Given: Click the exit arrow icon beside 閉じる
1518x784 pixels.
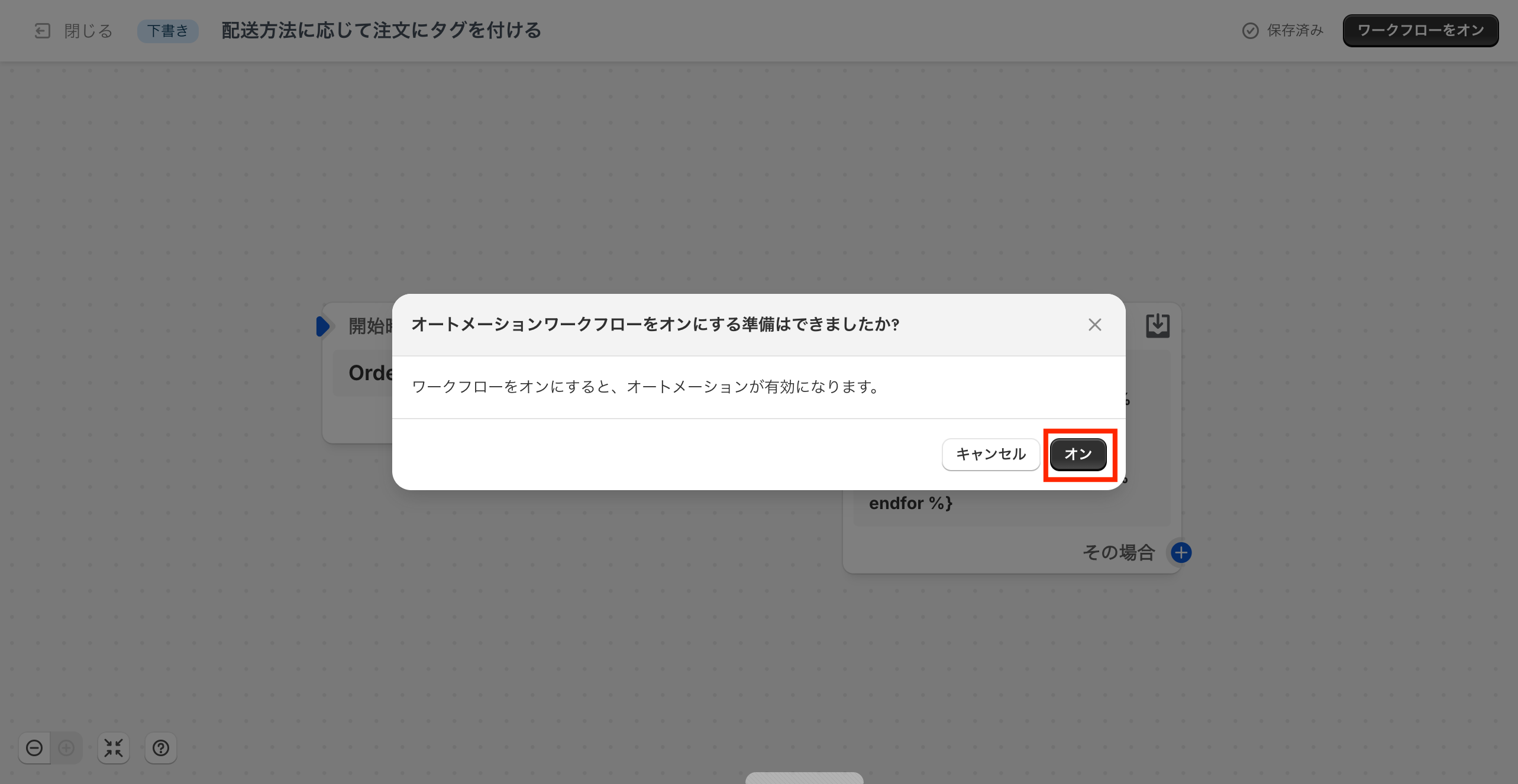Looking at the screenshot, I should pos(42,31).
